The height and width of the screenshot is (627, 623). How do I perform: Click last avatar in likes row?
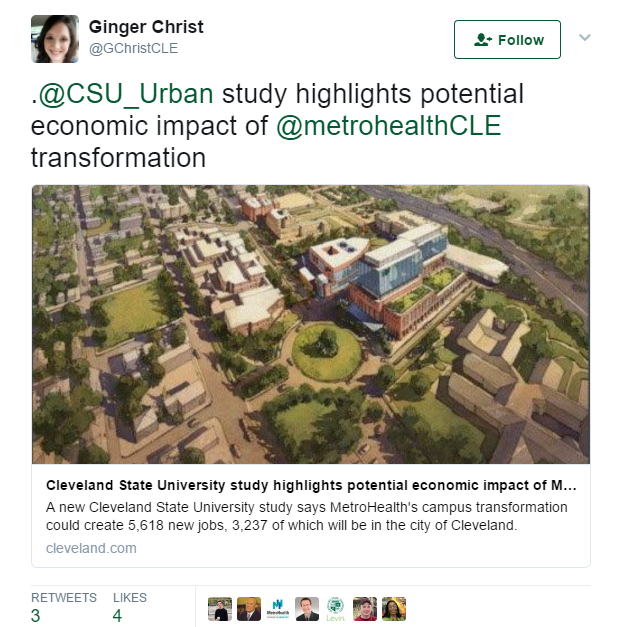394,609
